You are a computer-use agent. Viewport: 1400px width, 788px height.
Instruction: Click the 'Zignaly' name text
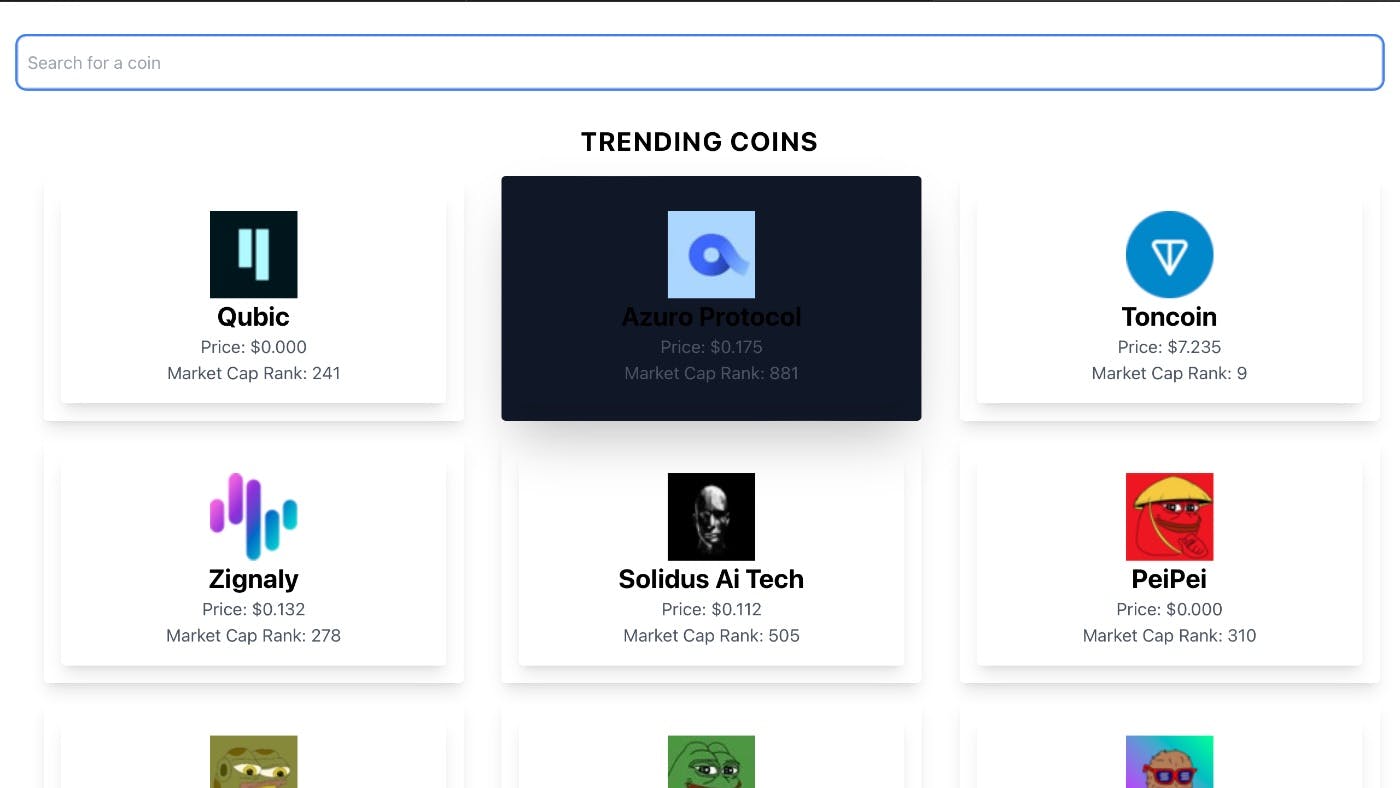pyautogui.click(x=253, y=578)
